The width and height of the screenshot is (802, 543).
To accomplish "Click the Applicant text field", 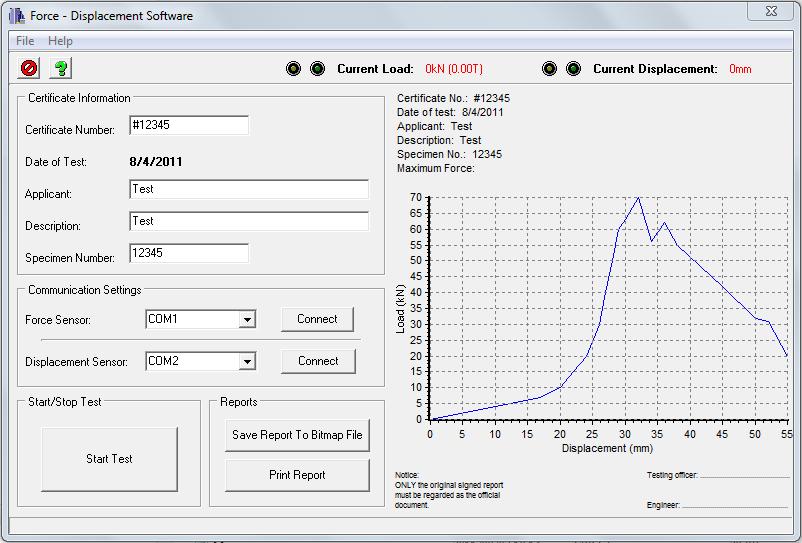I will pos(249,189).
